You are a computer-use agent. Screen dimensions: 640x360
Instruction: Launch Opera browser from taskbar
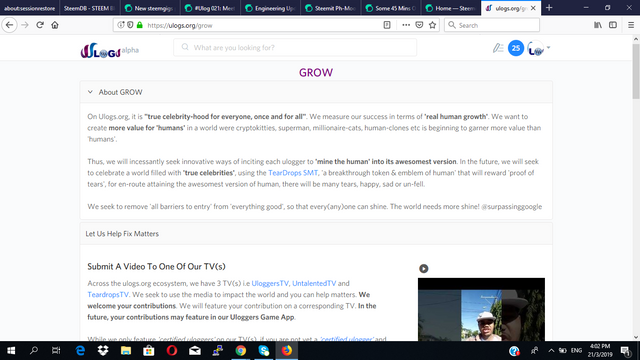[172, 351]
